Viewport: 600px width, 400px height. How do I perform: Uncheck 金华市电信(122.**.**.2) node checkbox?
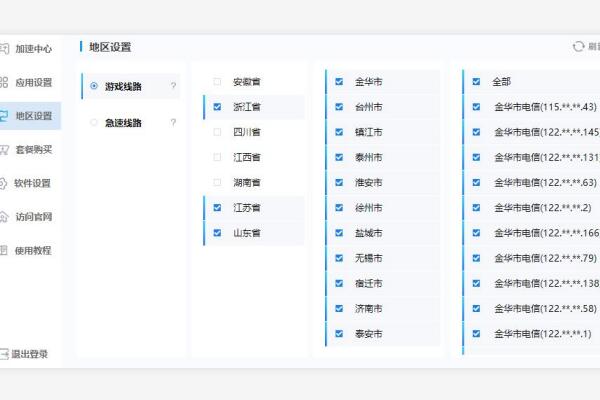pyautogui.click(x=476, y=208)
